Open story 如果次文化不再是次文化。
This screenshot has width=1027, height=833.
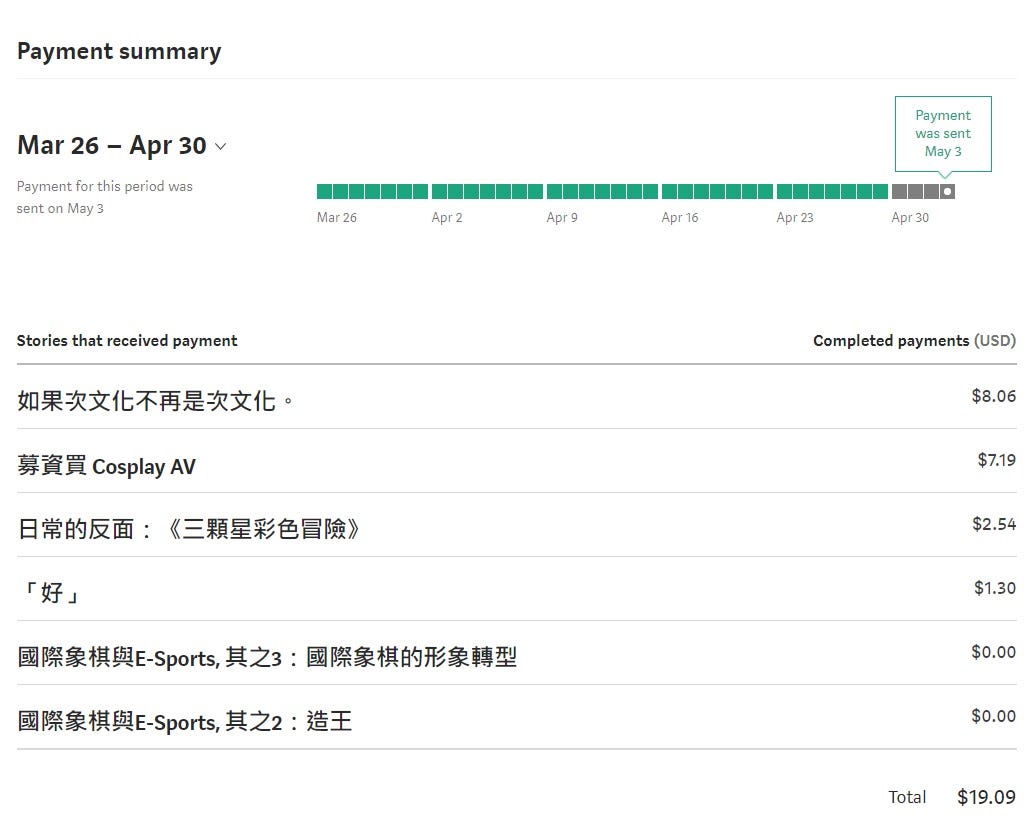155,401
